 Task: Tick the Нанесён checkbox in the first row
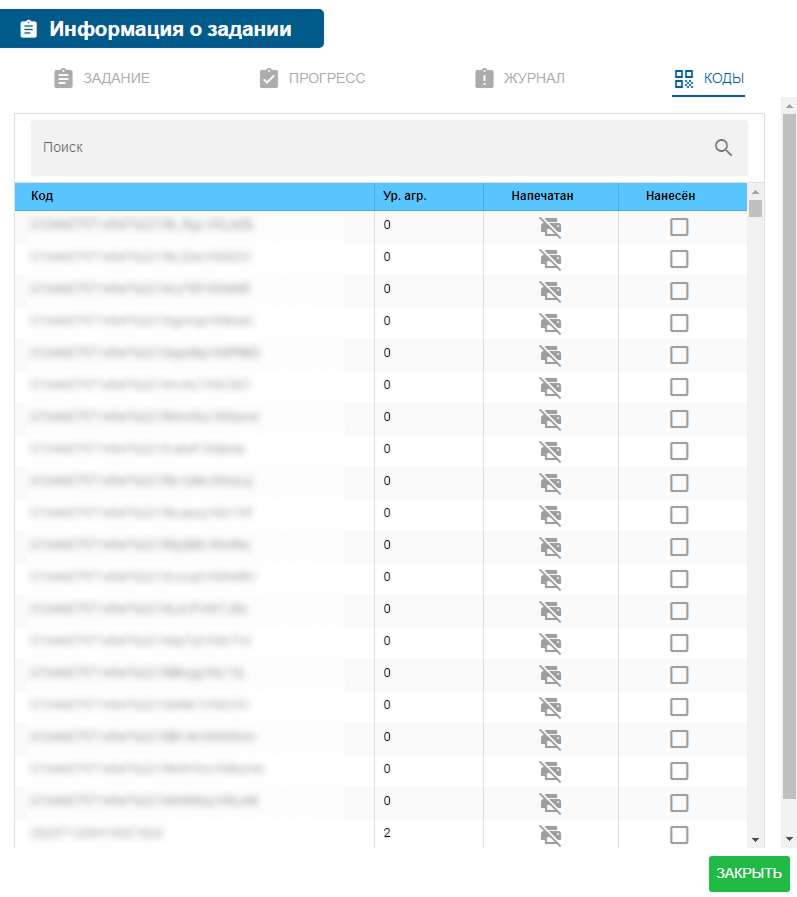tap(679, 228)
